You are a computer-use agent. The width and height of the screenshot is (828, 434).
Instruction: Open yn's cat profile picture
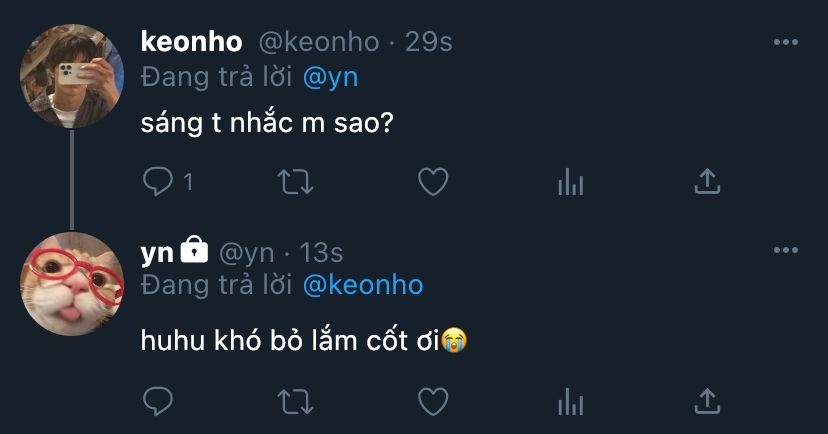(71, 284)
